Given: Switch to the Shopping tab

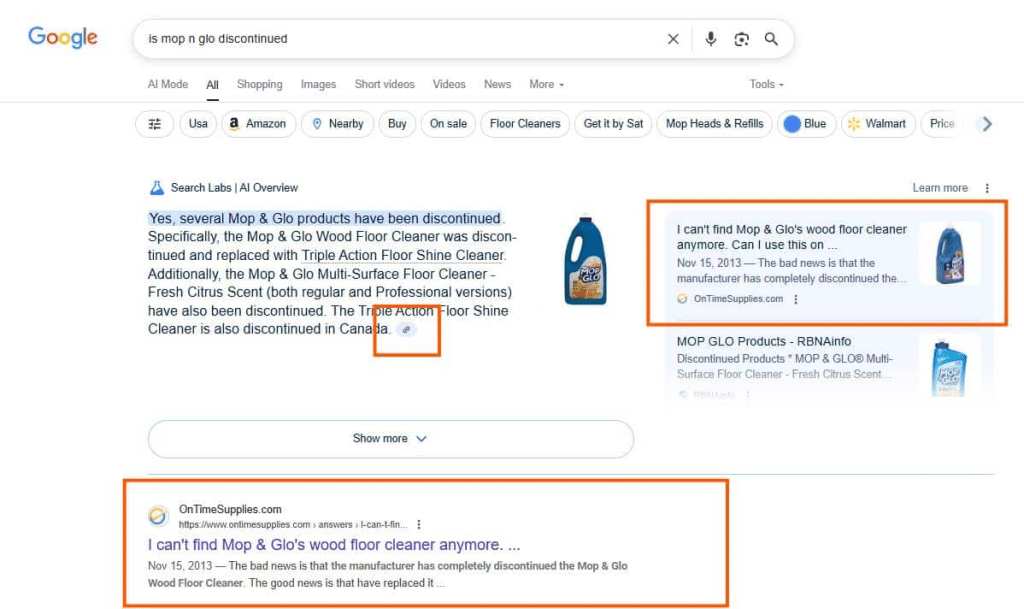Looking at the screenshot, I should coord(260,84).
